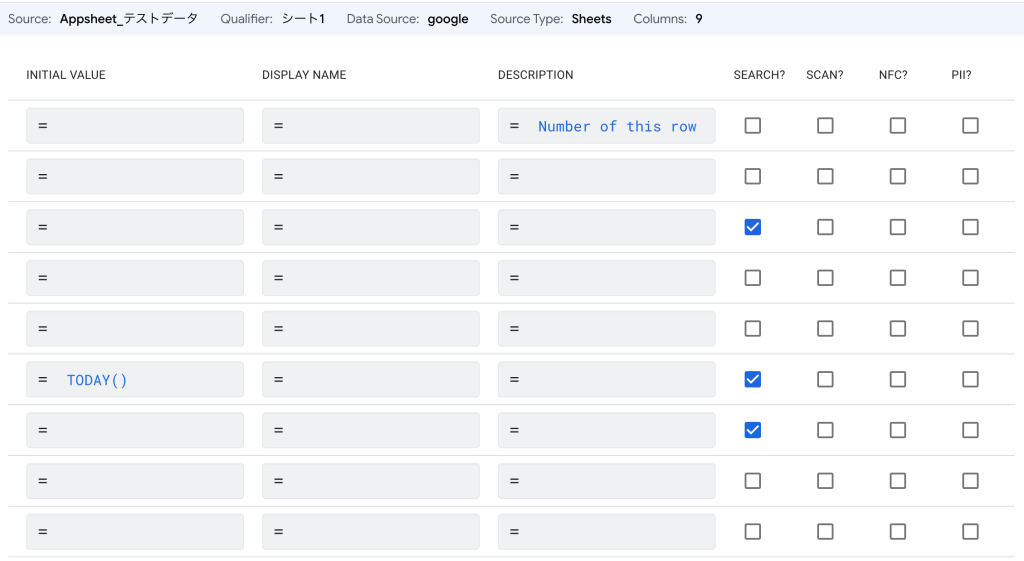This screenshot has width=1024, height=561.
Task: Click the Description field reading "Number of this row"
Action: pyautogui.click(x=607, y=126)
